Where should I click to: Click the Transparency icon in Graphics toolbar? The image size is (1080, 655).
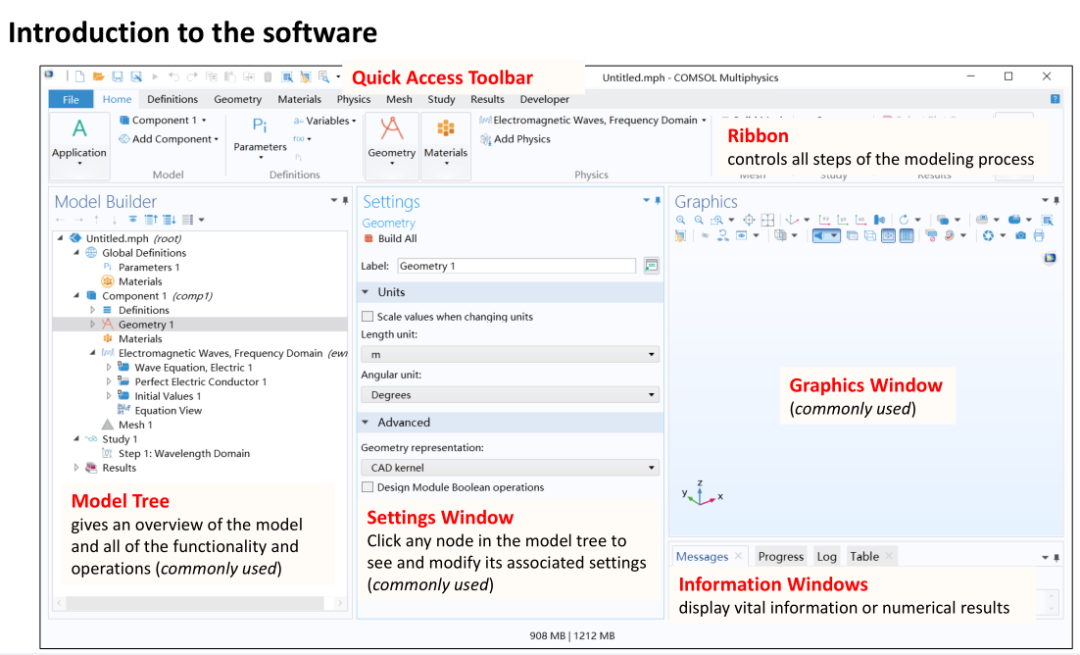pos(852,235)
